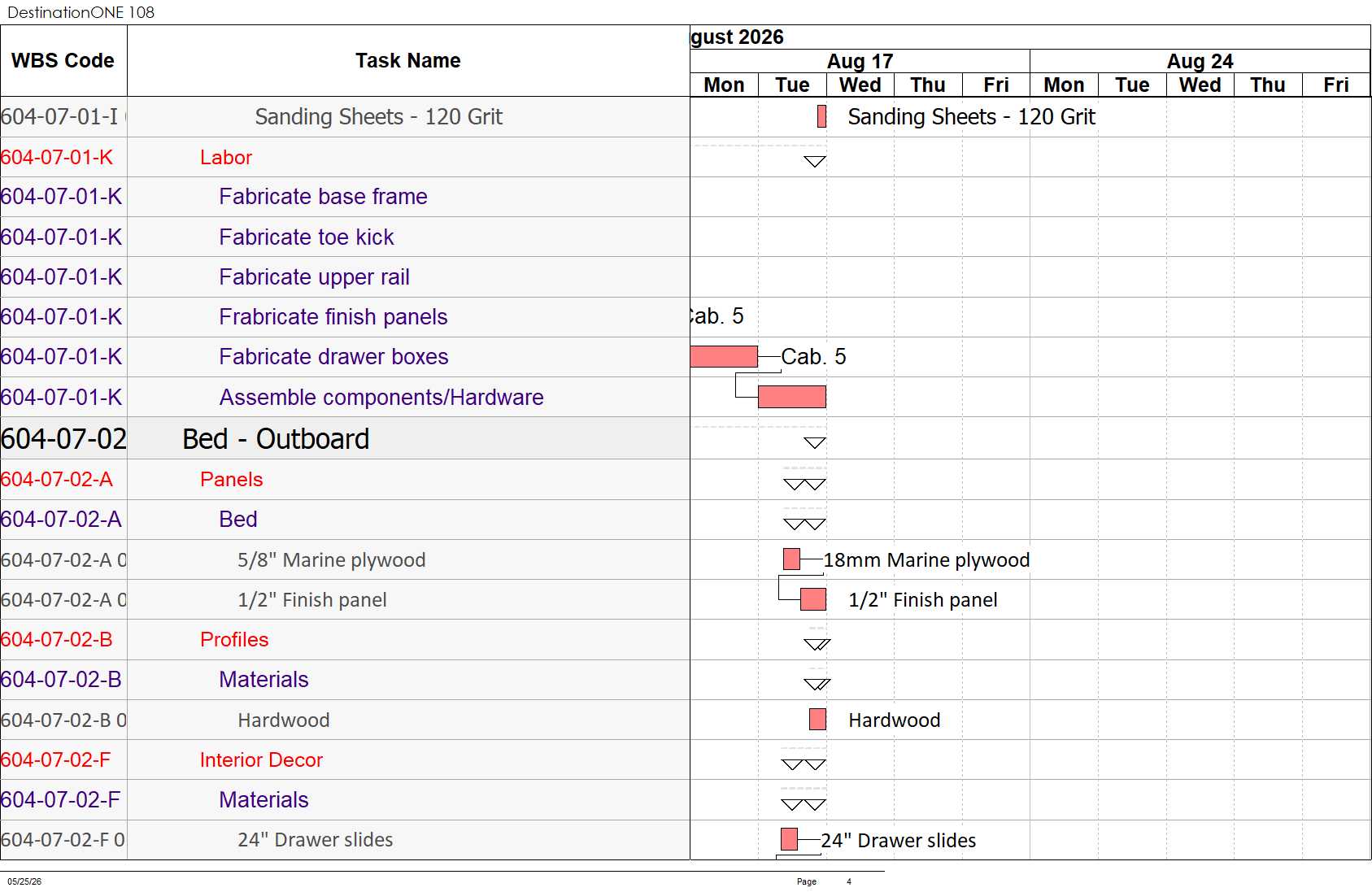This screenshot has height=892, width=1372.
Task: Click the WBS code in the Panels row
Action: coord(57,479)
